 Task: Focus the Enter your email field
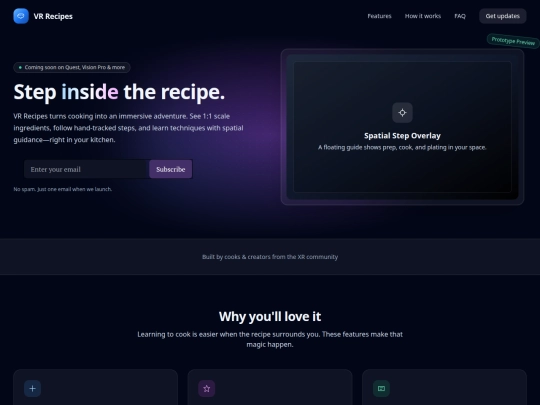point(86,169)
